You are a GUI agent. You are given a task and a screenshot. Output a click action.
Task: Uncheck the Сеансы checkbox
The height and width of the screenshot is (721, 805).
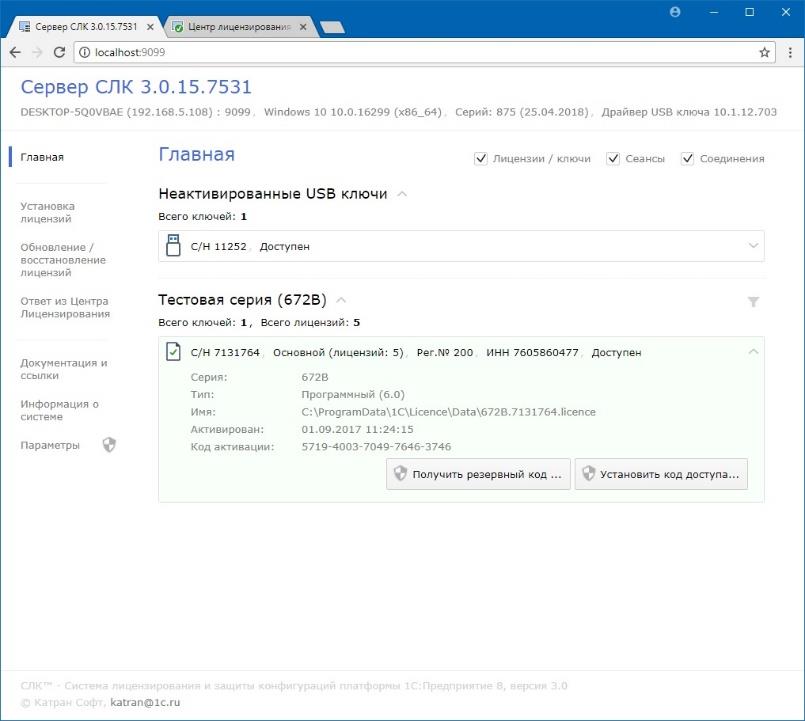coord(613,159)
